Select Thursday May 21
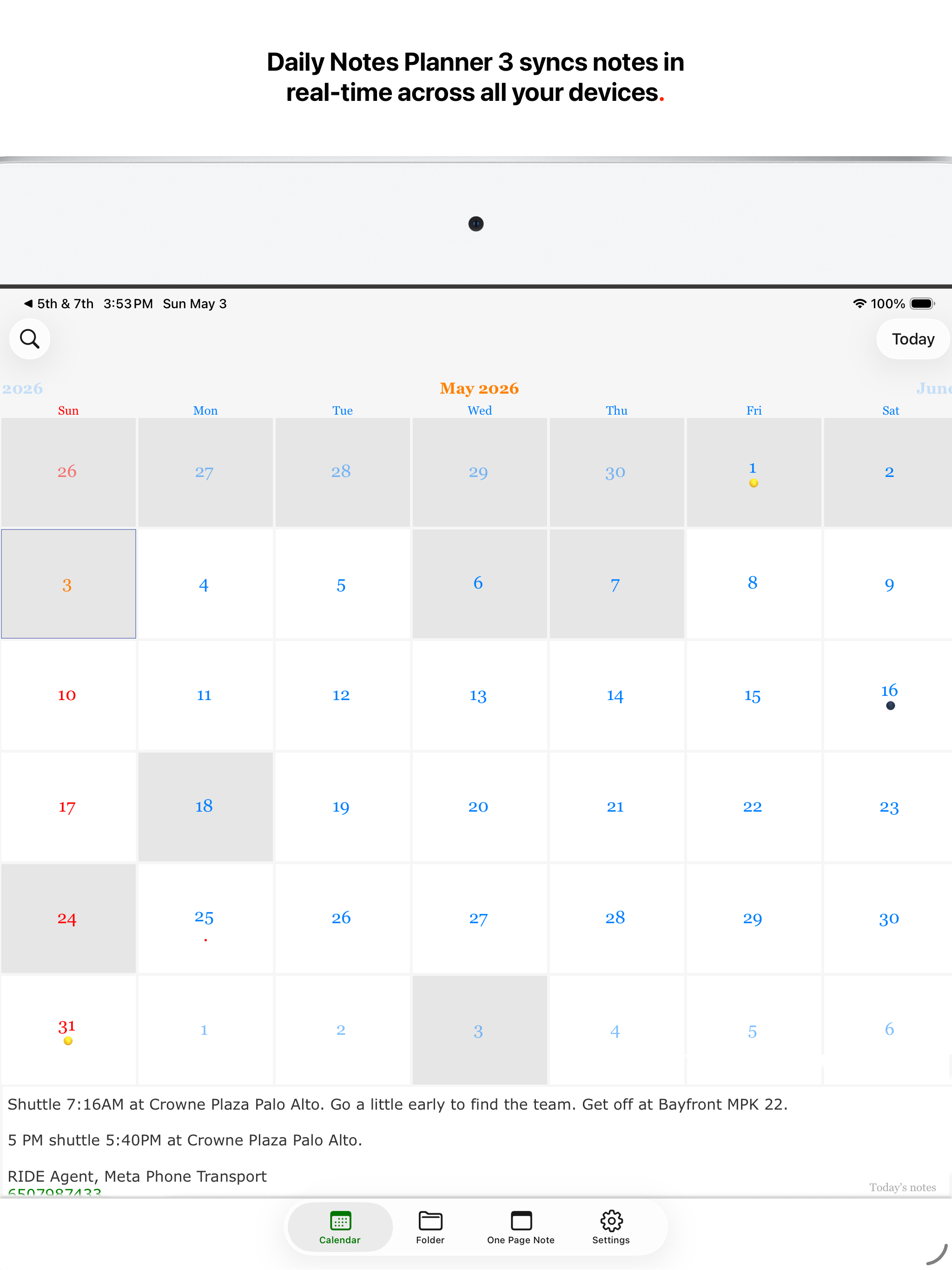Image resolution: width=952 pixels, height=1270 pixels. (x=617, y=806)
